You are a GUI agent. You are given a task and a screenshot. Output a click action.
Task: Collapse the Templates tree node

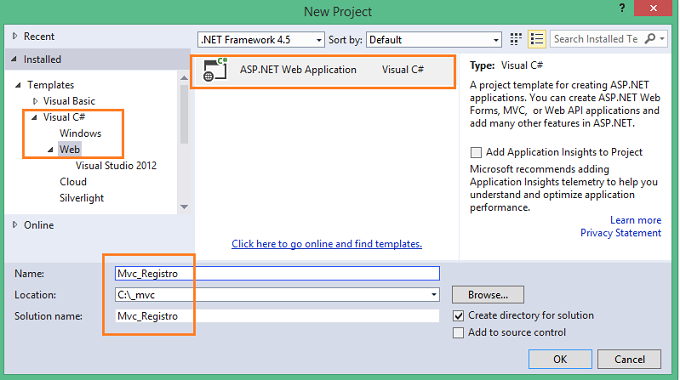point(18,85)
